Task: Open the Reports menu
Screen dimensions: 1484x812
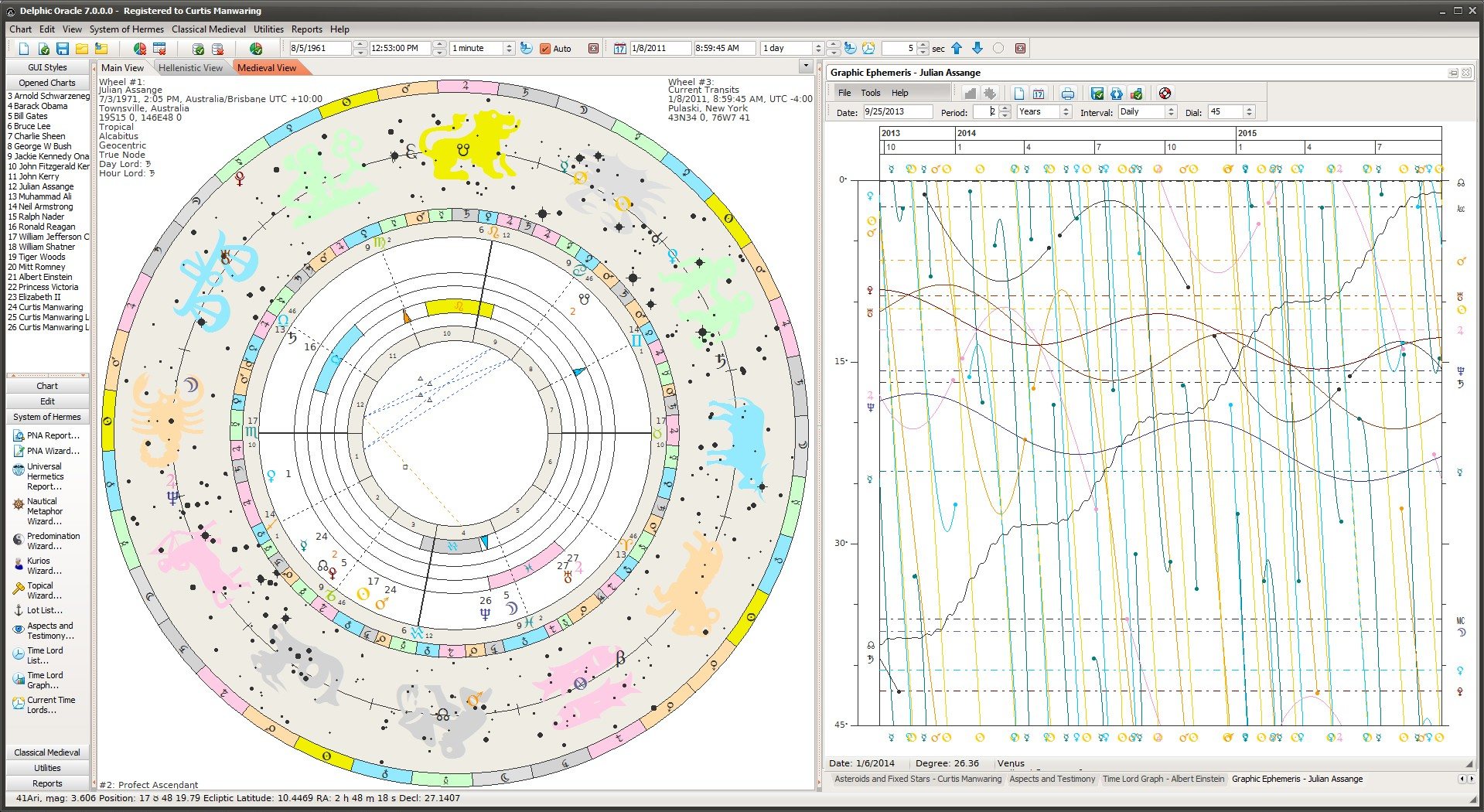Action: pyautogui.click(x=306, y=29)
